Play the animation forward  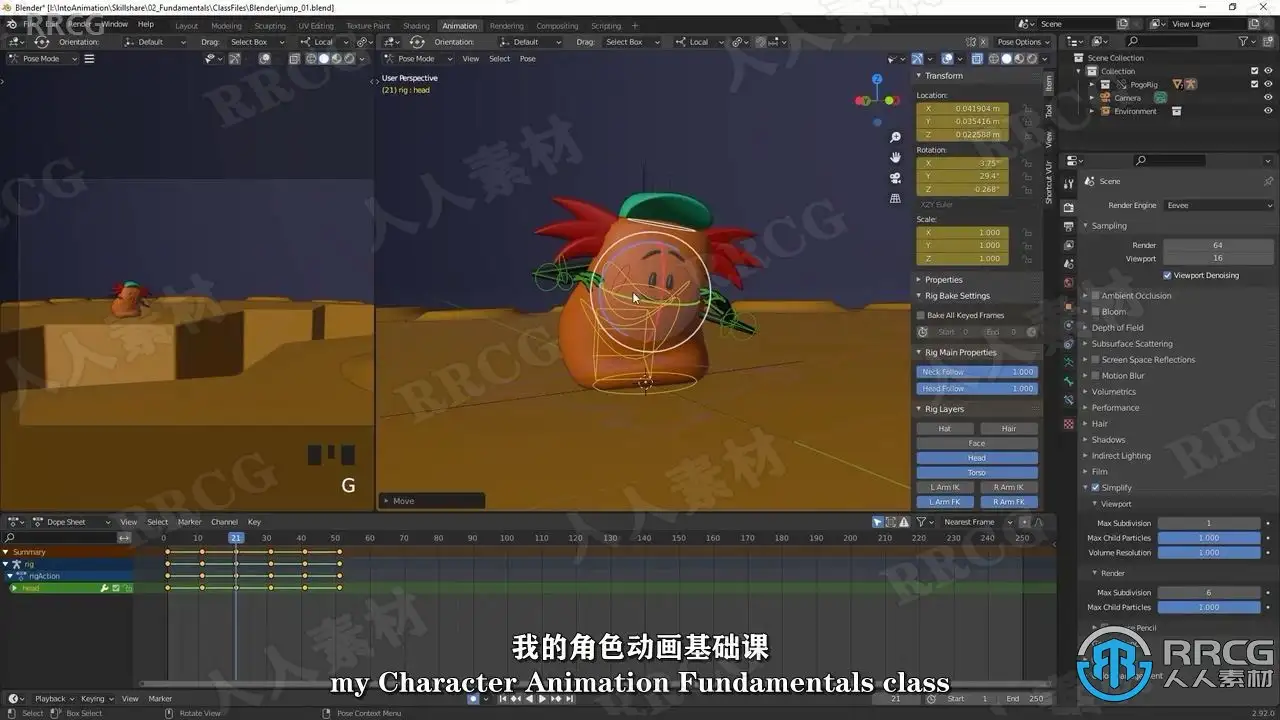(x=543, y=699)
